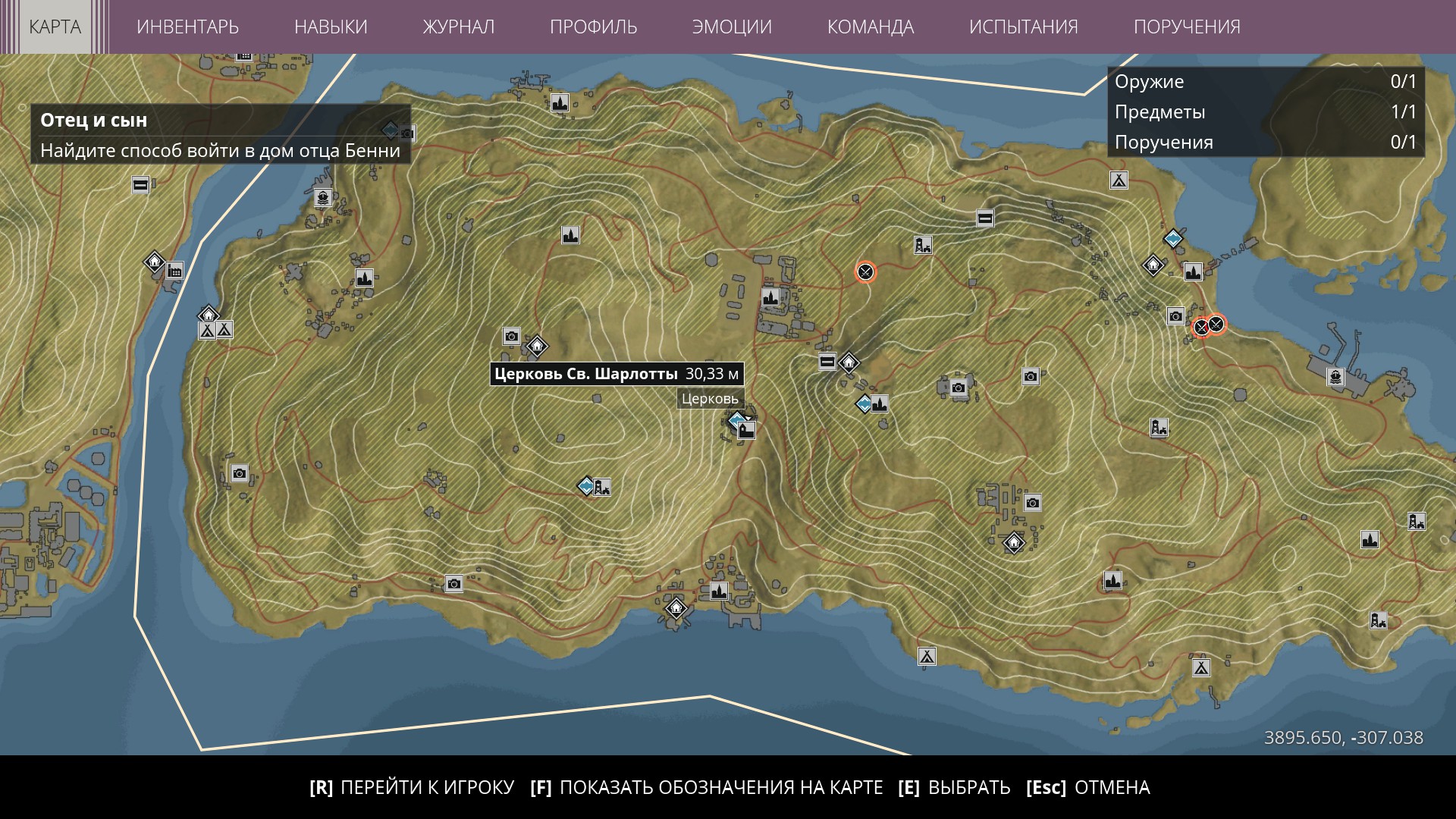Click the building icon in the central compound
Image resolution: width=1456 pixels, height=819 pixels.
[x=770, y=297]
